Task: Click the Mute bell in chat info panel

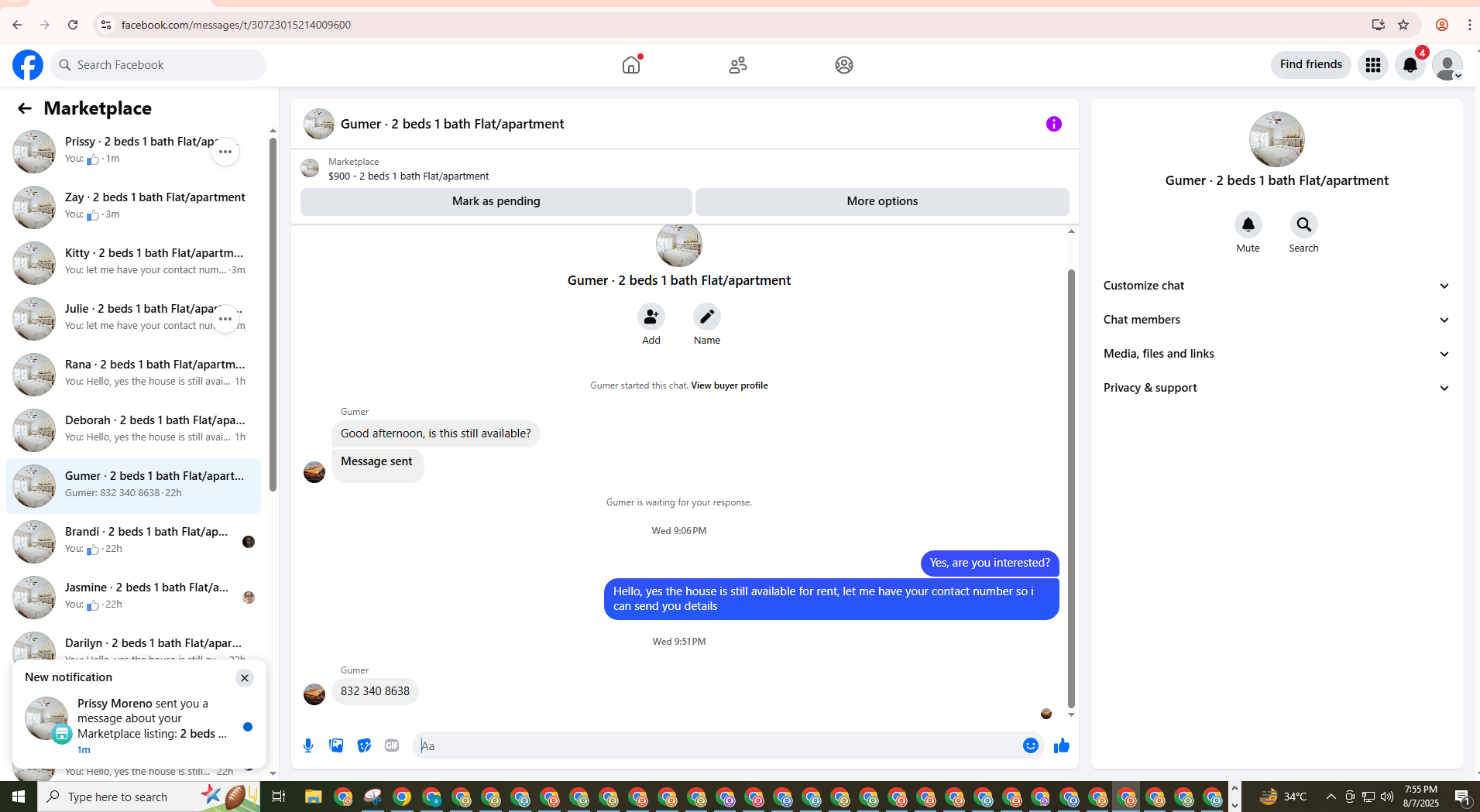Action: coord(1248,224)
